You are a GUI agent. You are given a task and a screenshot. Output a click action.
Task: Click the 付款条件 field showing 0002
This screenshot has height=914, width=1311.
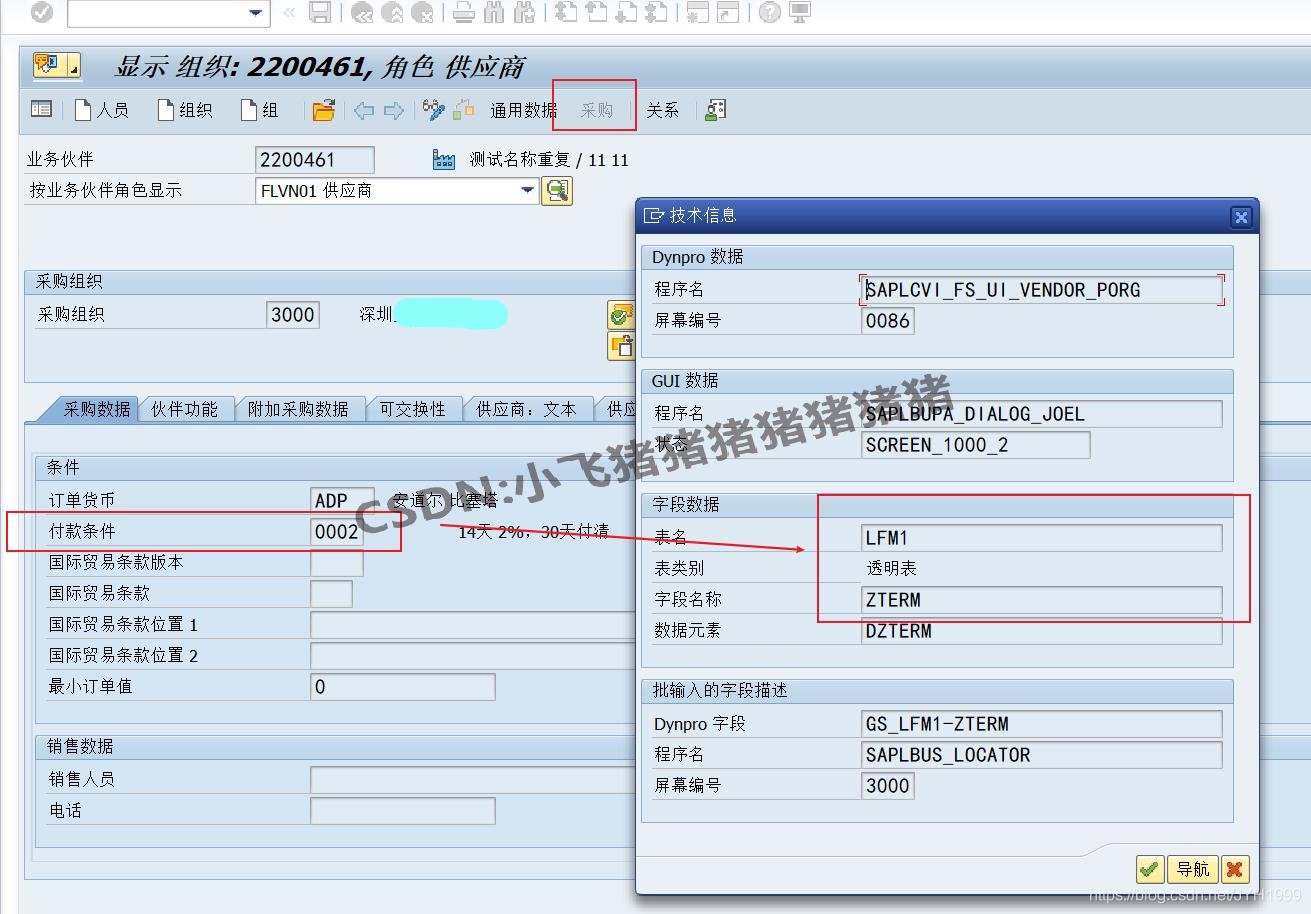point(337,532)
